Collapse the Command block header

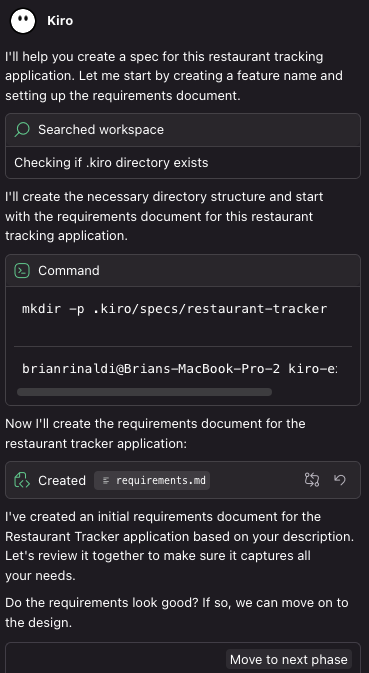click(x=183, y=271)
